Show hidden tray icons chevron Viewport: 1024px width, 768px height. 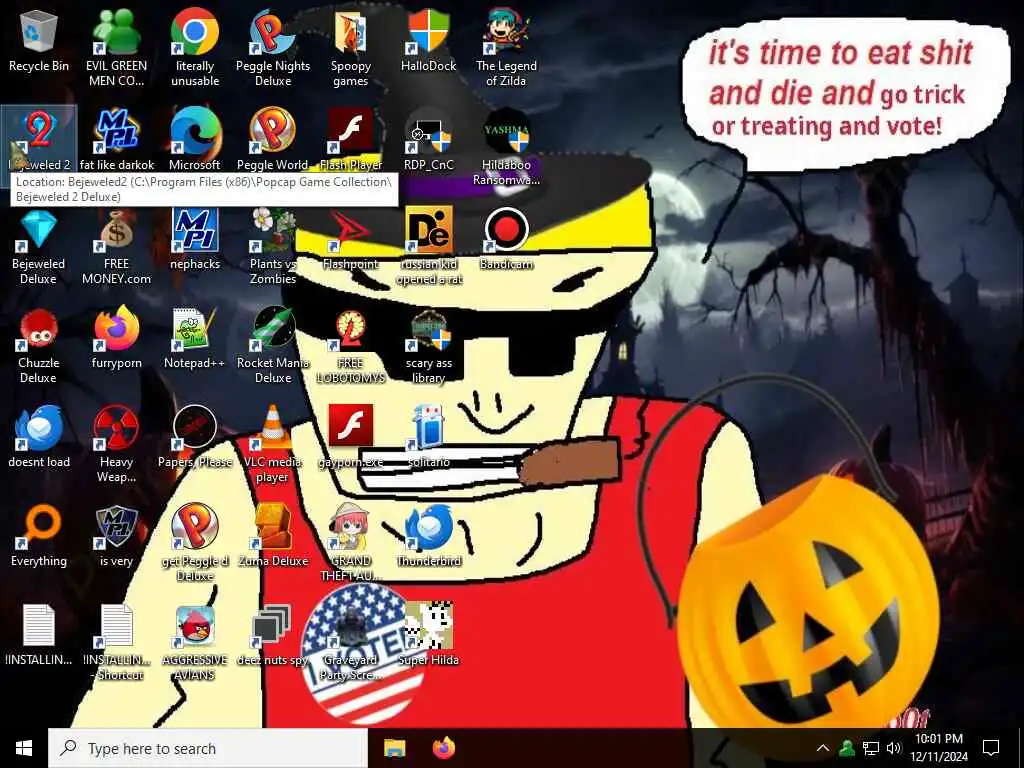tap(823, 748)
